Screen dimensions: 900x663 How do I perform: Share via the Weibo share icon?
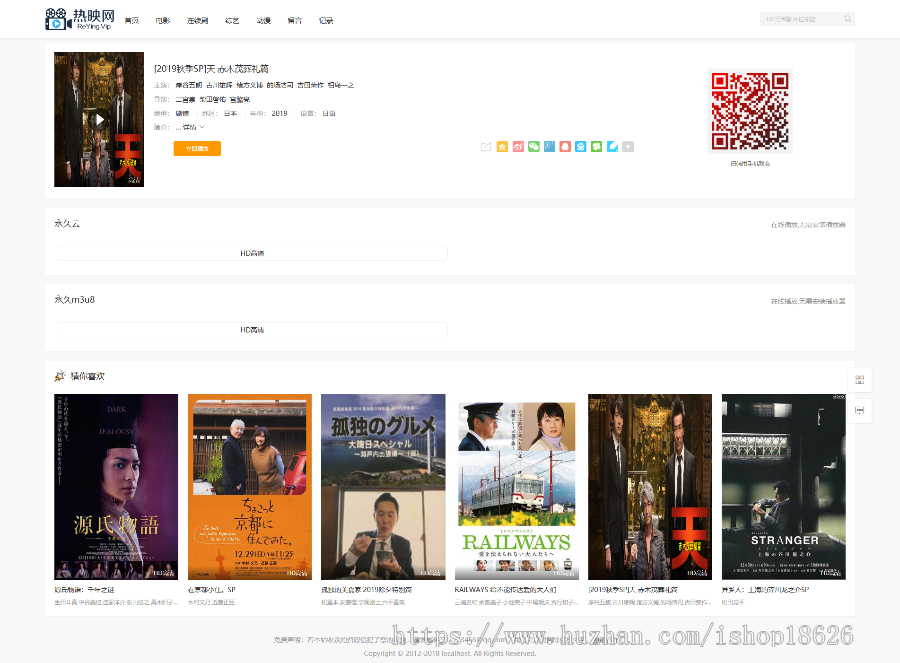518,146
